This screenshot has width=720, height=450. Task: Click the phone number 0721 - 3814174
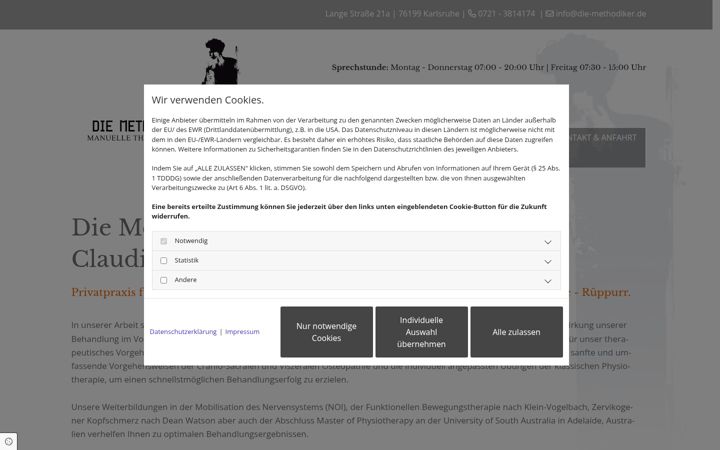pyautogui.click(x=506, y=14)
